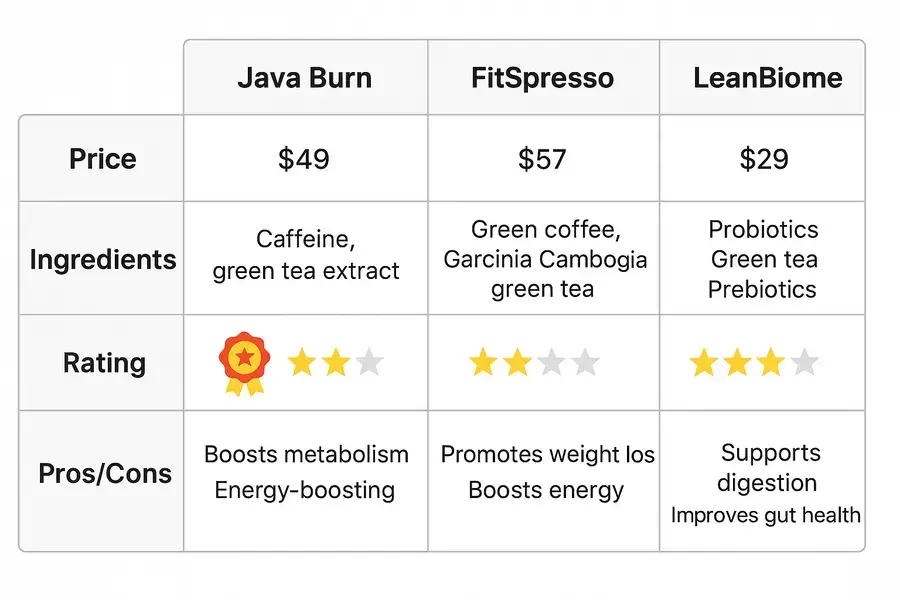Image resolution: width=900 pixels, height=600 pixels.
Task: Click the $57 price for FitSpresso
Action: [542, 159]
